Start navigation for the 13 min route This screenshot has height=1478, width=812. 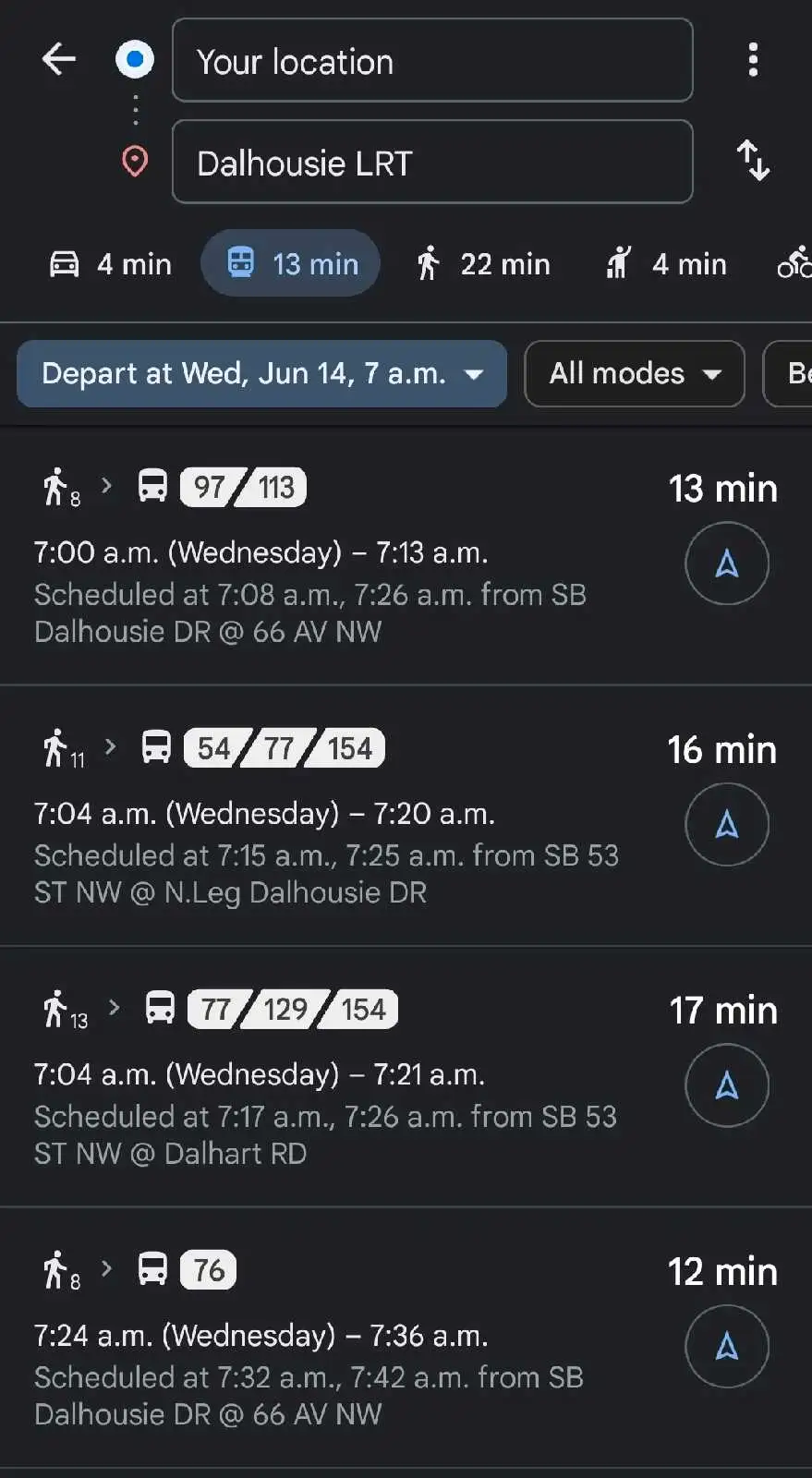tap(727, 563)
